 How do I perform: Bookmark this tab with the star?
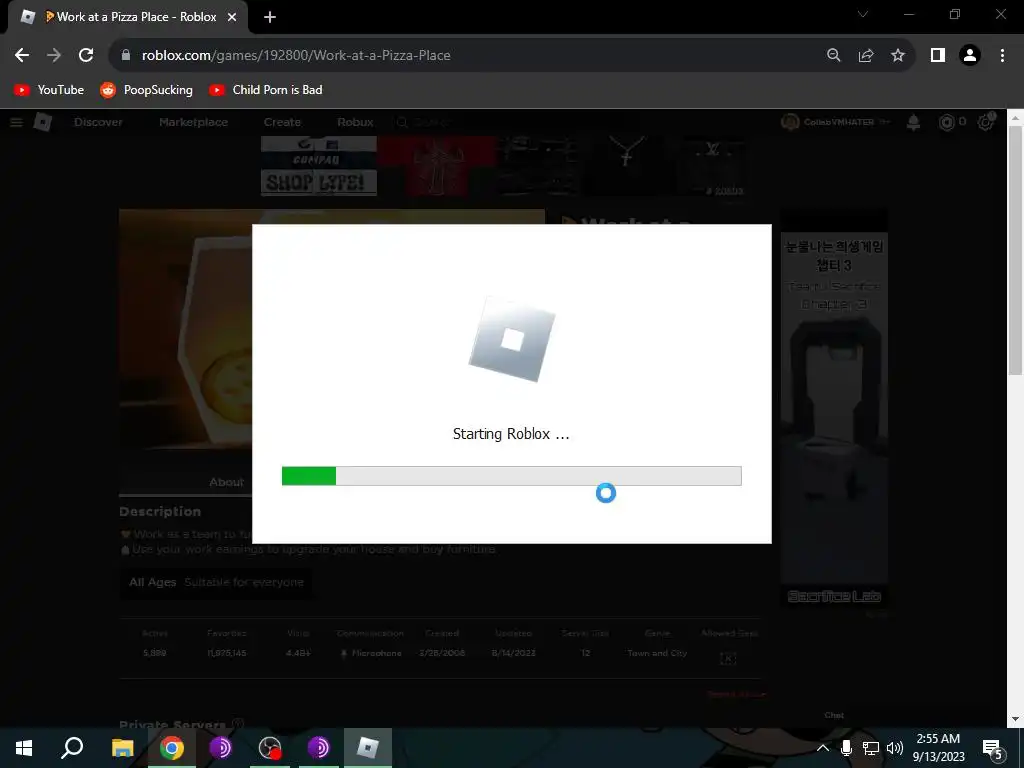(898, 56)
